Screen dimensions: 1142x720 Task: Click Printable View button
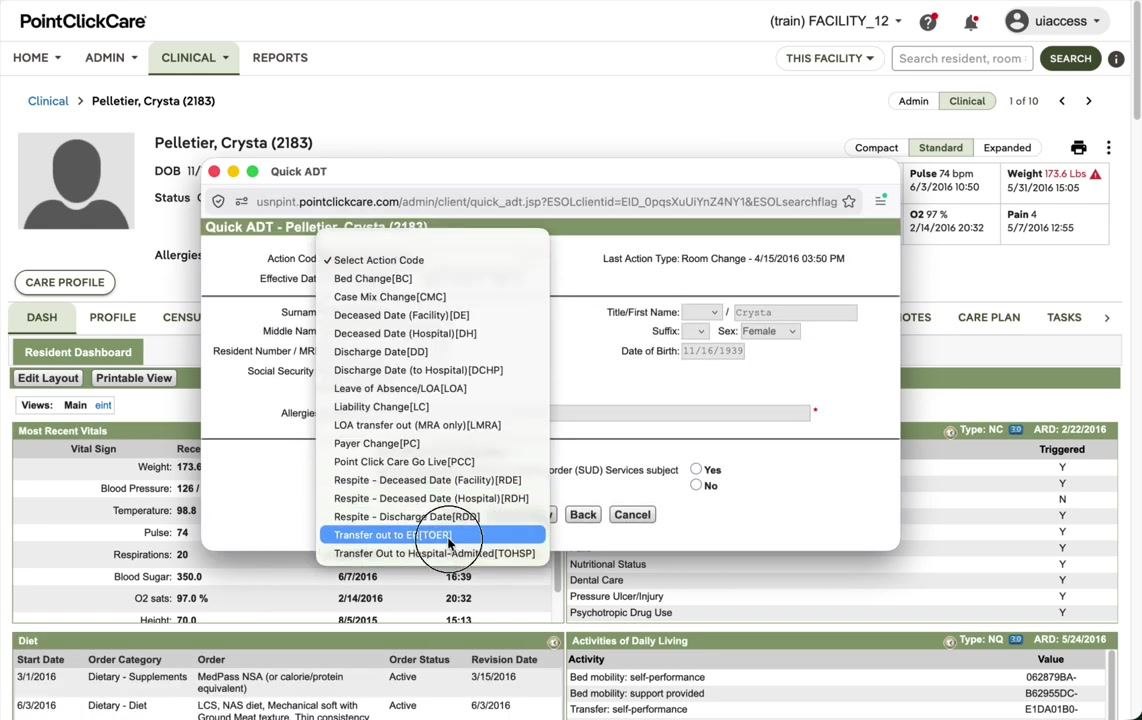point(134,379)
